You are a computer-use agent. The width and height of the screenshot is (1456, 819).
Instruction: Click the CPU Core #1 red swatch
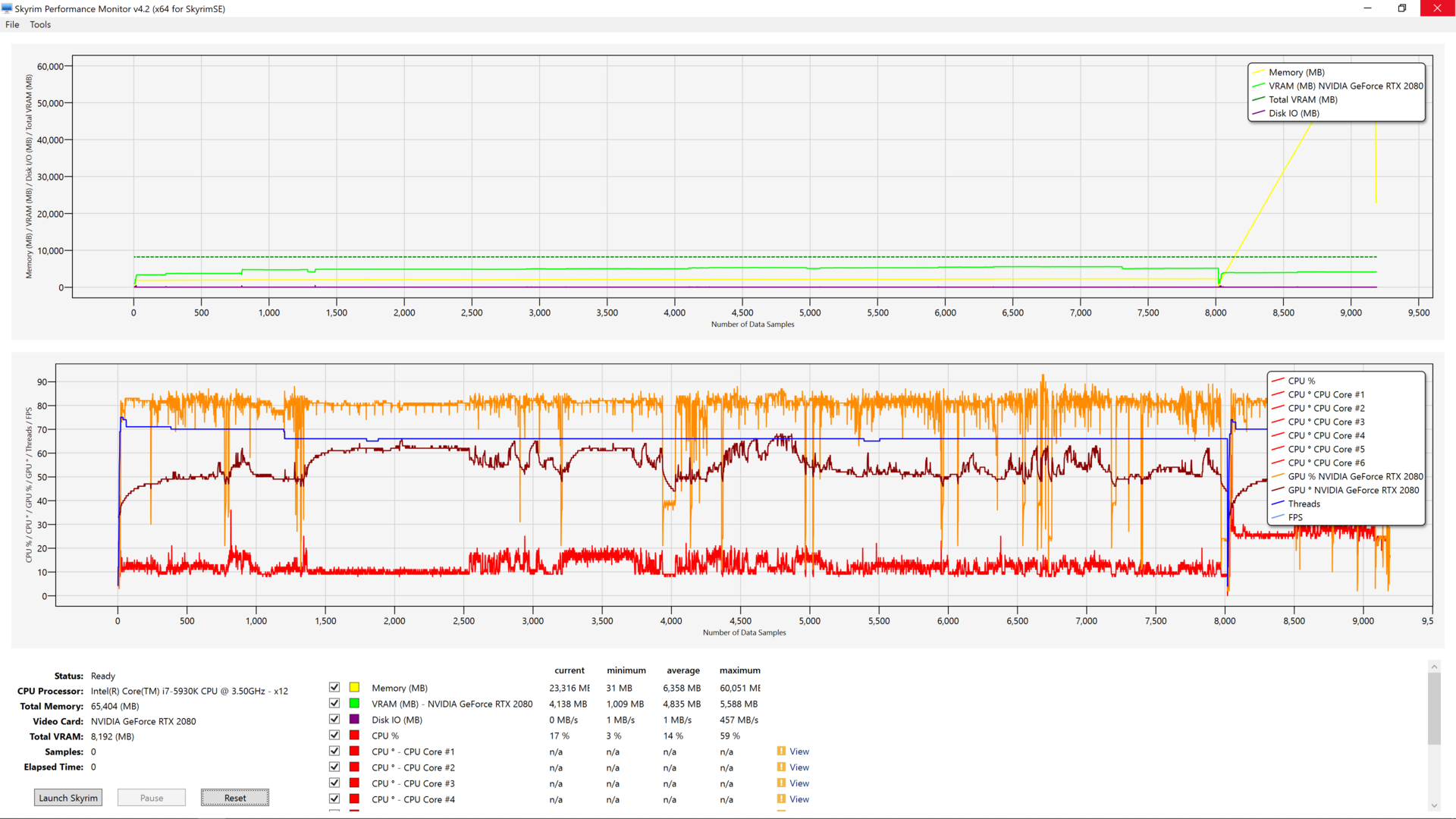tap(354, 751)
